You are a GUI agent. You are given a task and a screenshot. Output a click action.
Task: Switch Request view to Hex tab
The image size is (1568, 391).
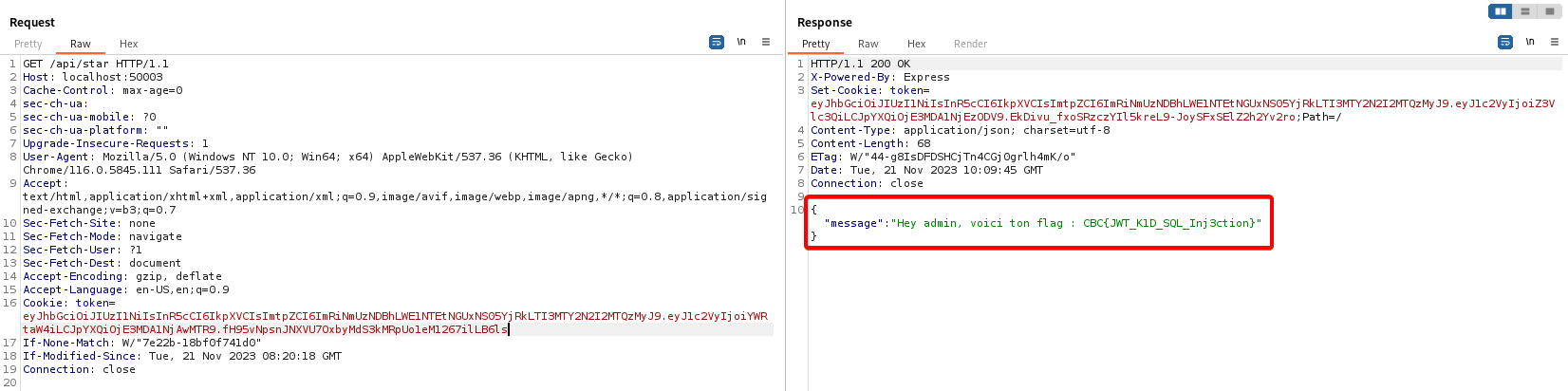pos(129,44)
